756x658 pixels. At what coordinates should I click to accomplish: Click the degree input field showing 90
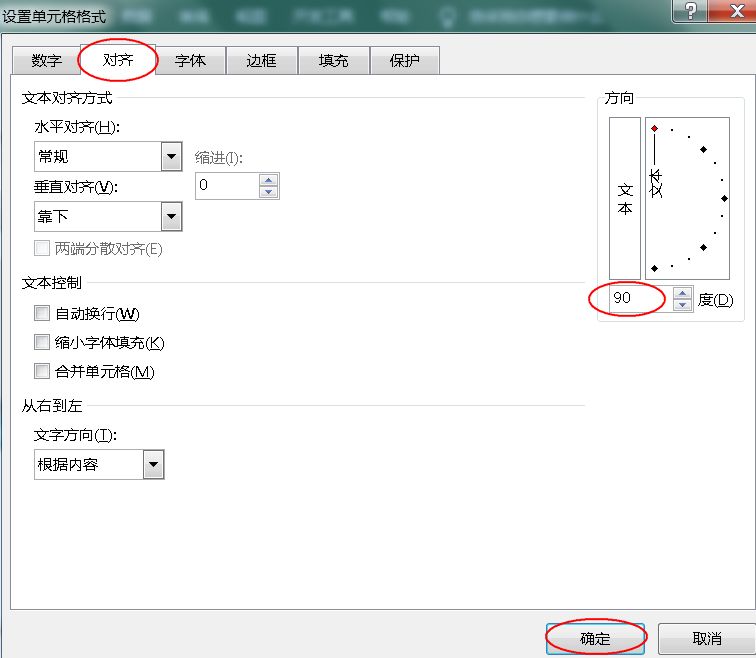(x=639, y=298)
